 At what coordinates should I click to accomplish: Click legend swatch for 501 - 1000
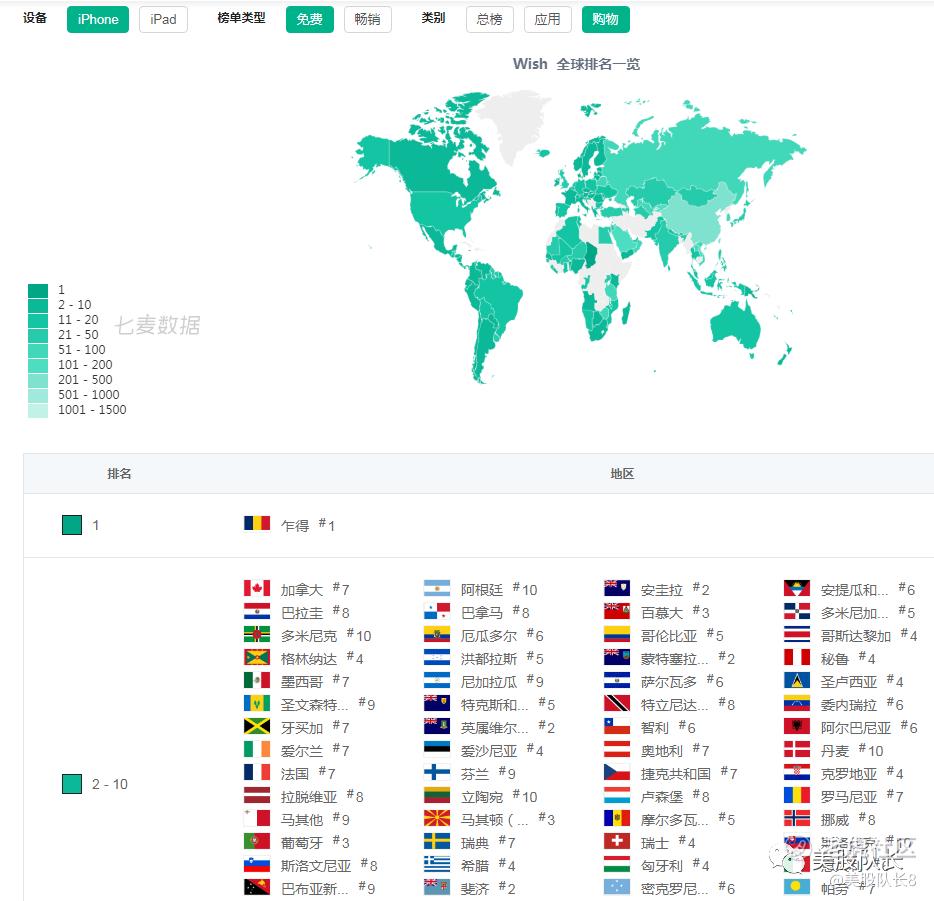[x=38, y=395]
